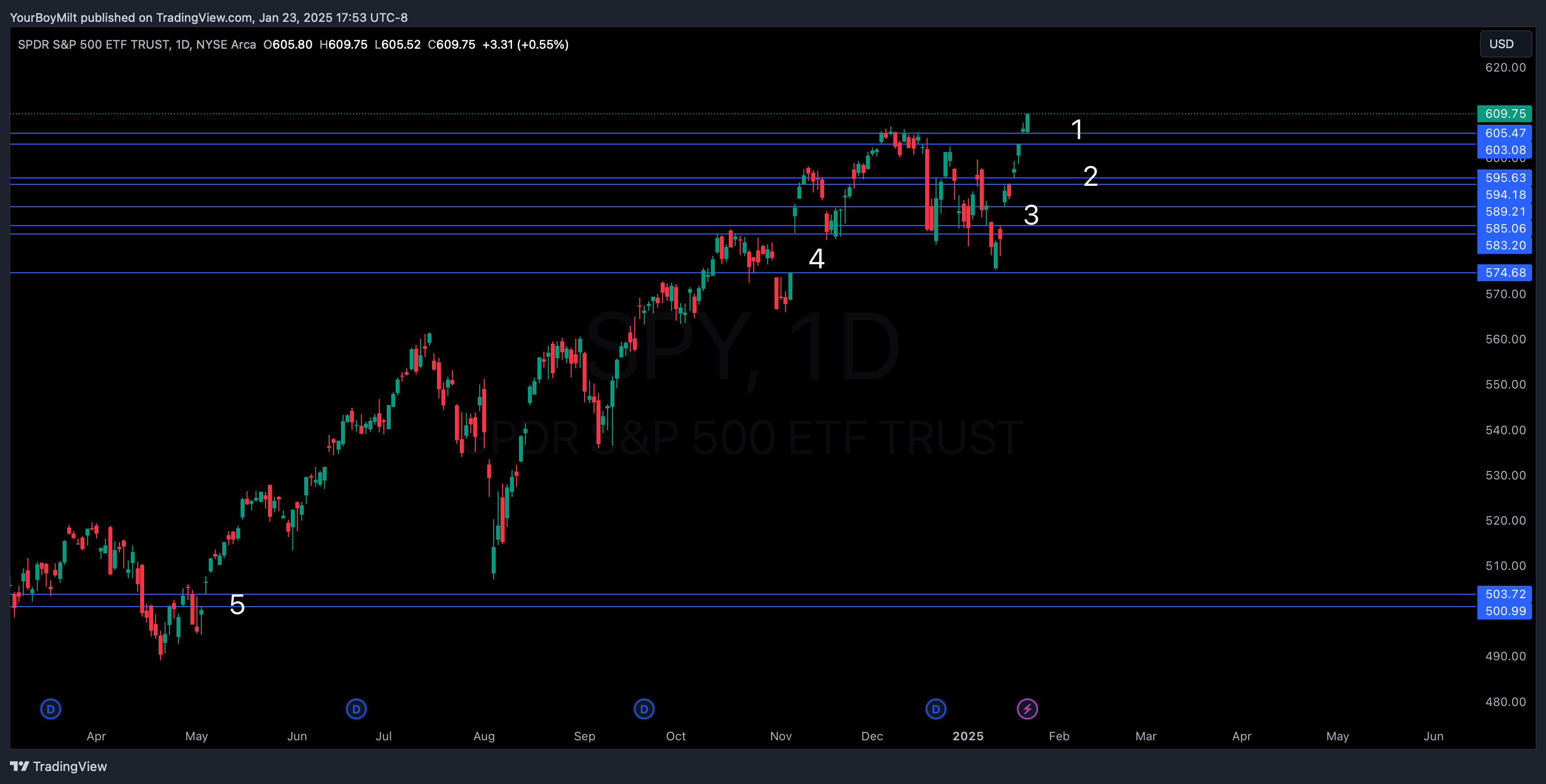1546x784 pixels.
Task: Click the dividend marker near April
Action: pos(50,709)
